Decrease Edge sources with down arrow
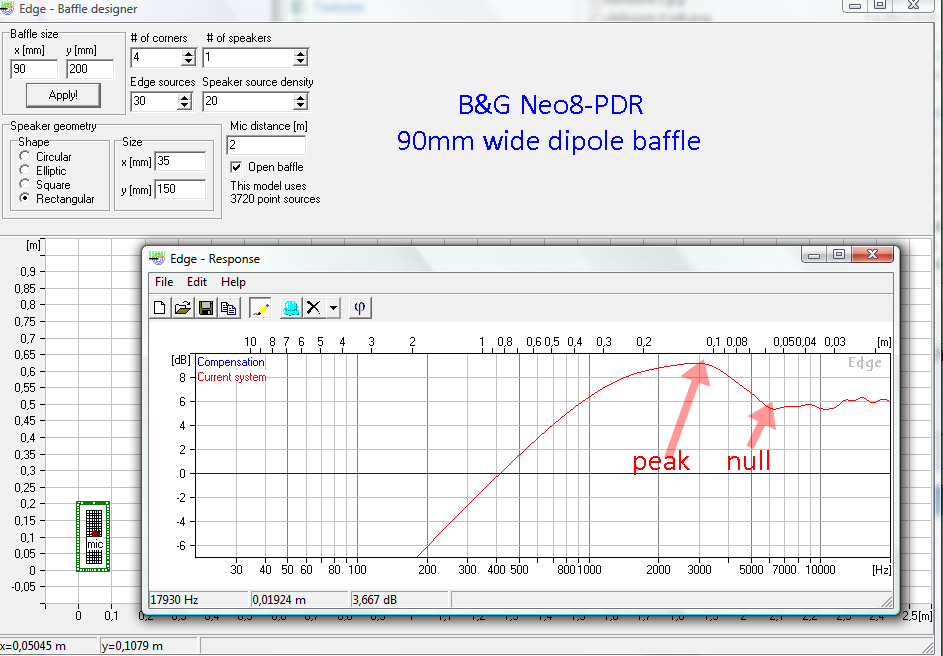This screenshot has height=656, width=943. click(185, 105)
